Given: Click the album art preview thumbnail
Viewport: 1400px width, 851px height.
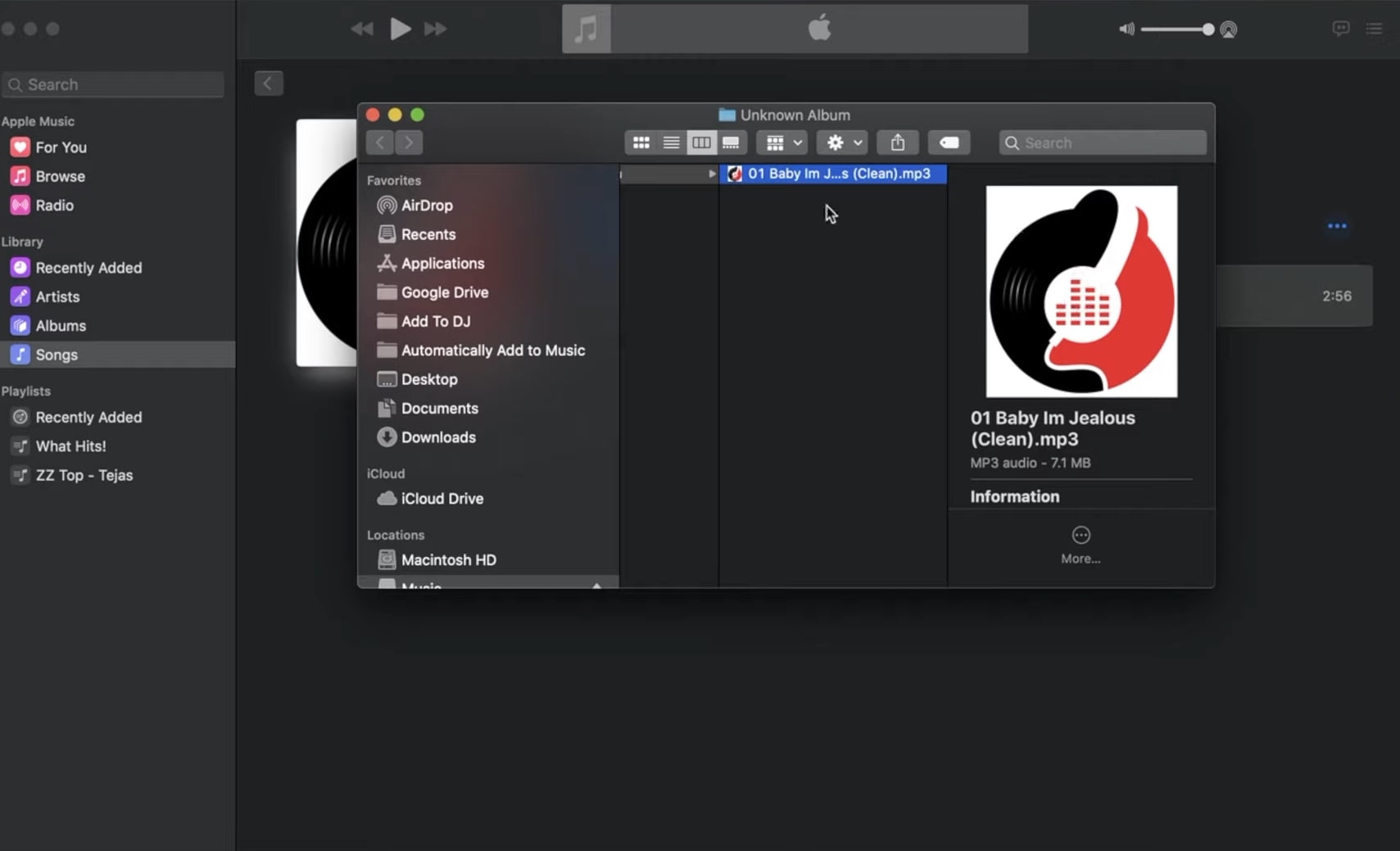Looking at the screenshot, I should [x=1081, y=292].
